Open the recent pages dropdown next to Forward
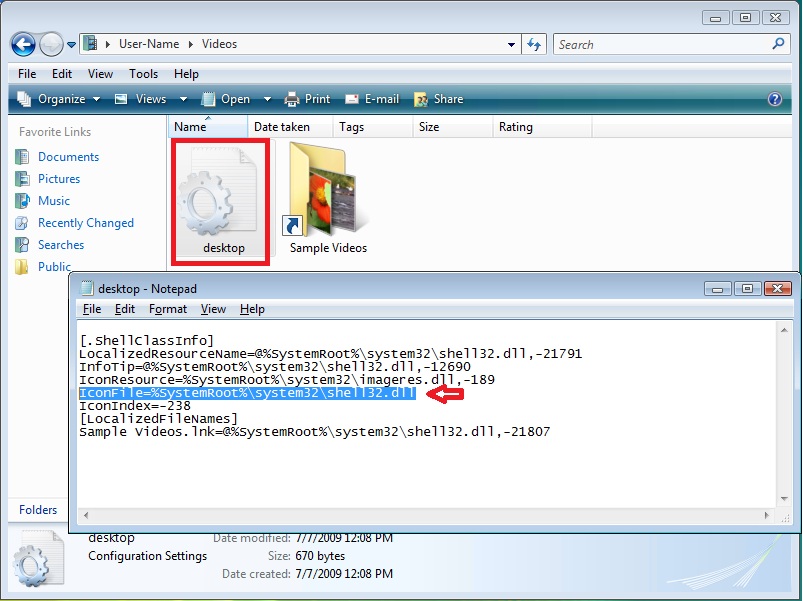Screen dimensions: 803x601 pyautogui.click(x=72, y=45)
